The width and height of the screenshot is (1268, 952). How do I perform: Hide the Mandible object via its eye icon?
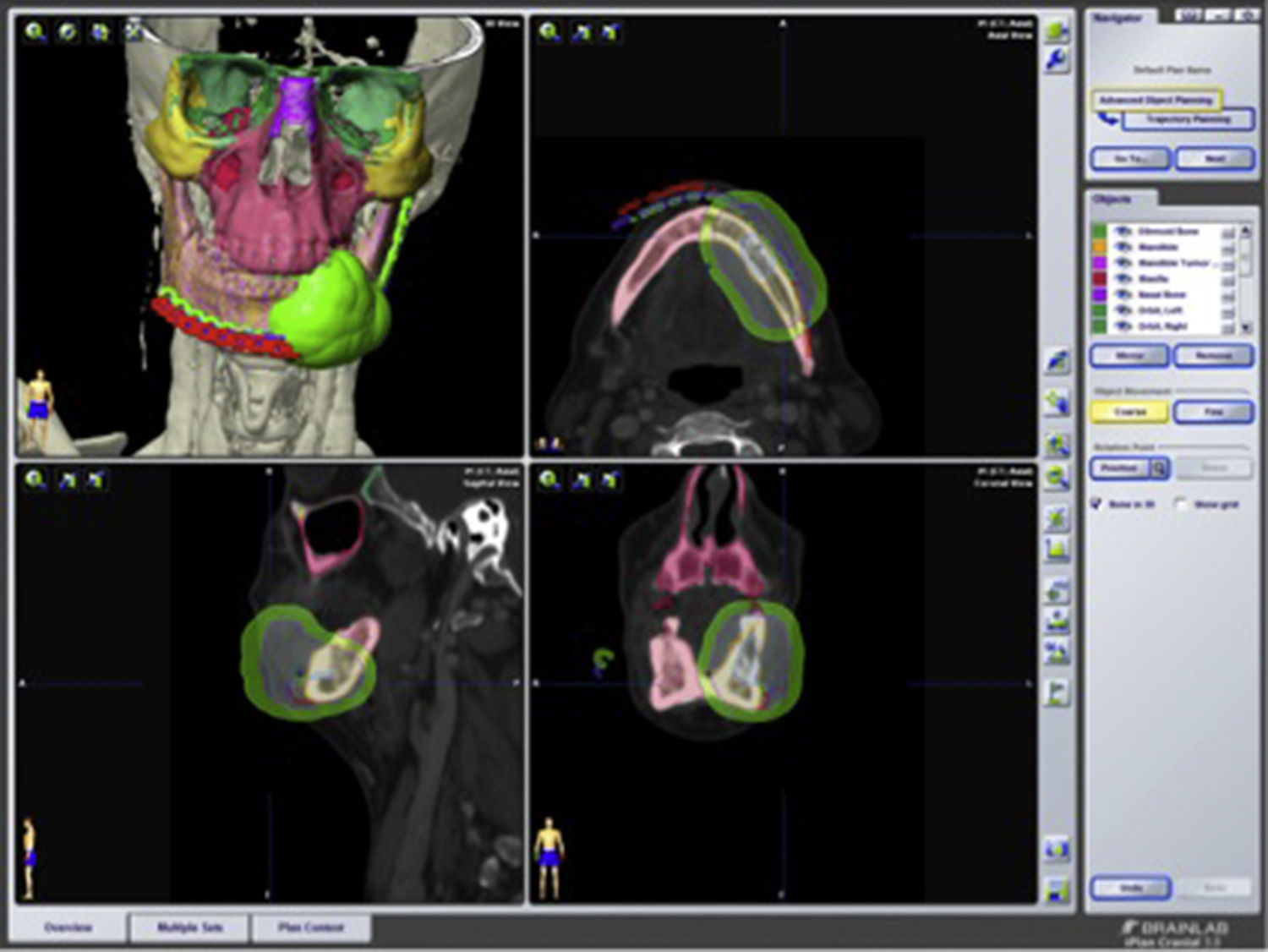(1123, 247)
